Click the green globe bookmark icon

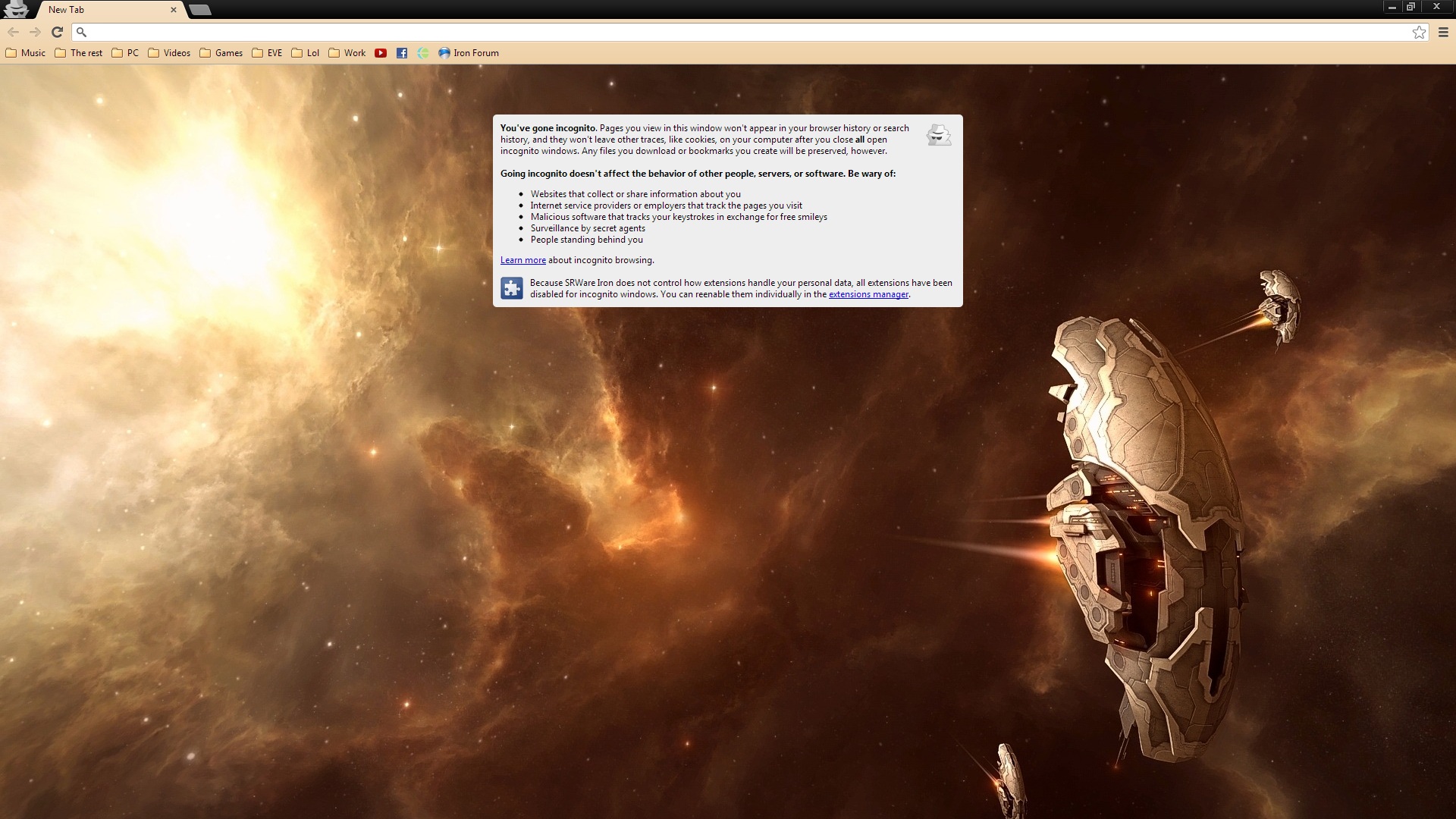tap(423, 53)
